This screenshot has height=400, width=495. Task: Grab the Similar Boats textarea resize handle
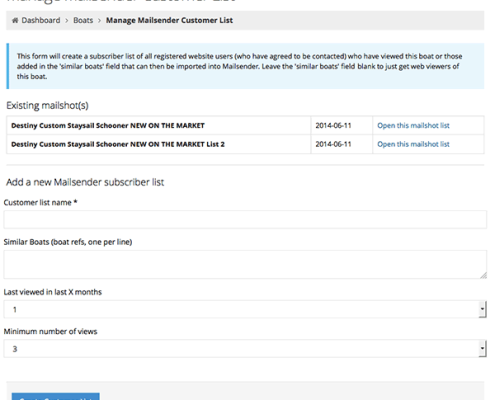point(484,275)
